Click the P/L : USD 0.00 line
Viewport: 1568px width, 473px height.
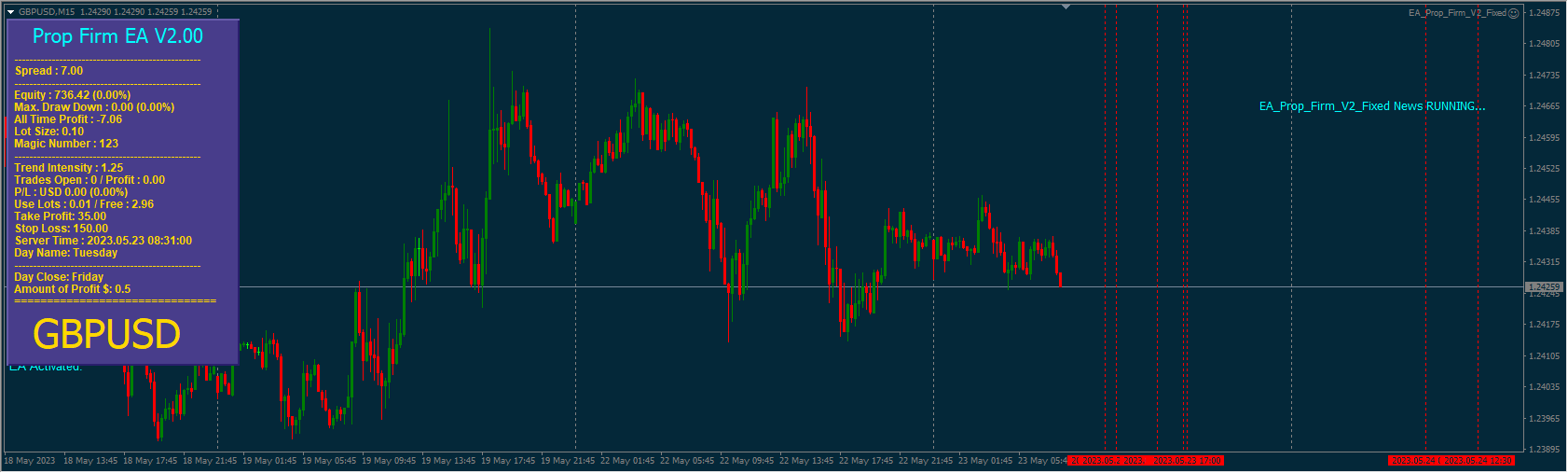(71, 192)
